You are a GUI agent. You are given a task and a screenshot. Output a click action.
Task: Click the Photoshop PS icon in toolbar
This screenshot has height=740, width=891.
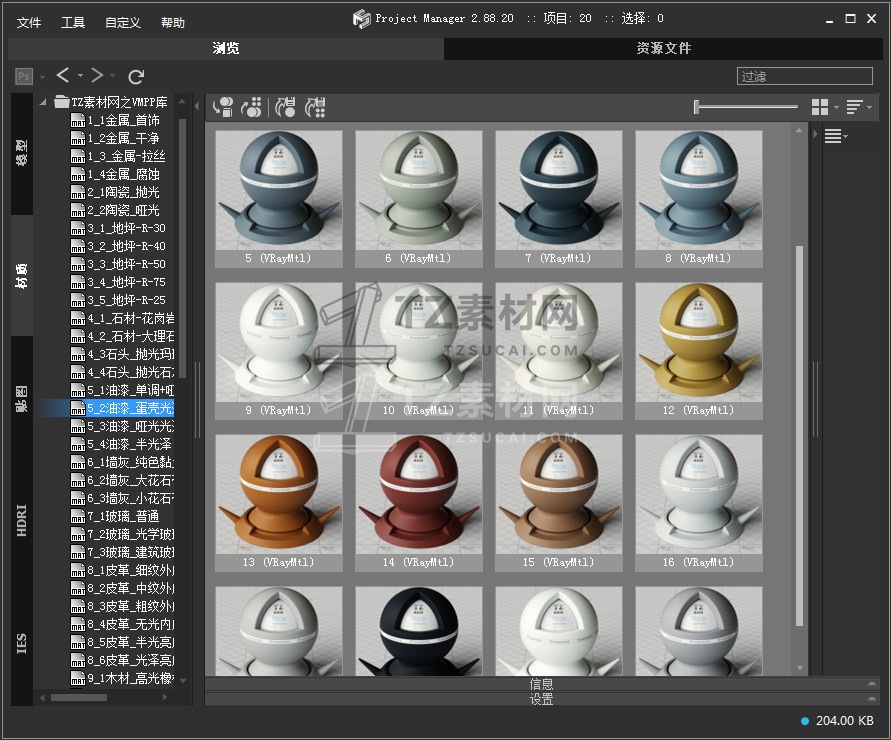[x=24, y=76]
